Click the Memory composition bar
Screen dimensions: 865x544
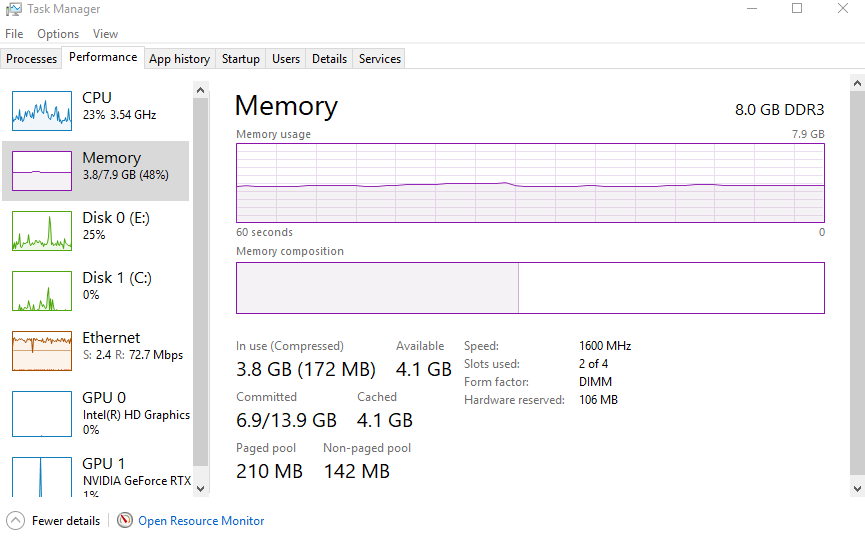coord(530,288)
